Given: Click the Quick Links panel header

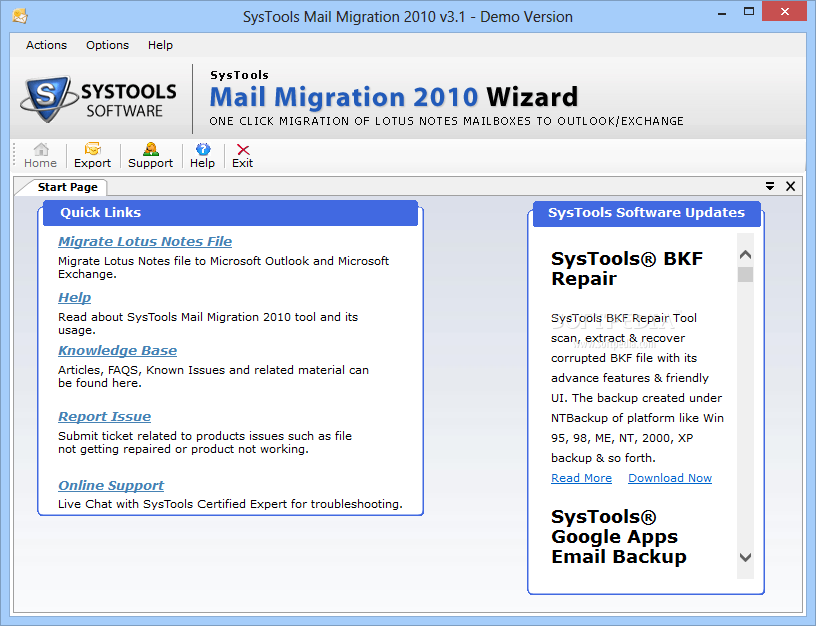Looking at the screenshot, I should pyautogui.click(x=230, y=213).
